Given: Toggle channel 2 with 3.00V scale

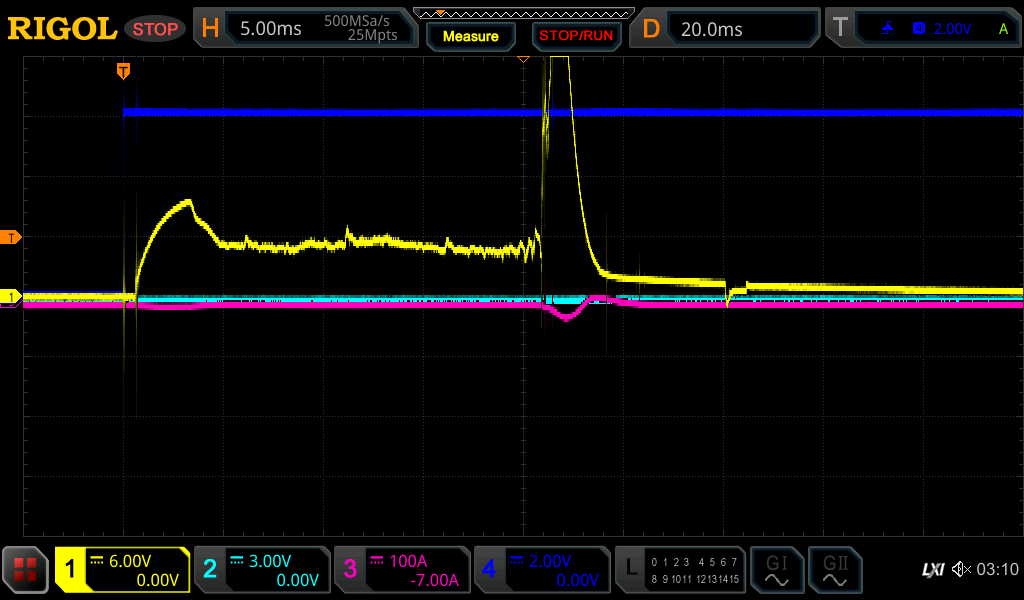Looking at the screenshot, I should click(262, 570).
